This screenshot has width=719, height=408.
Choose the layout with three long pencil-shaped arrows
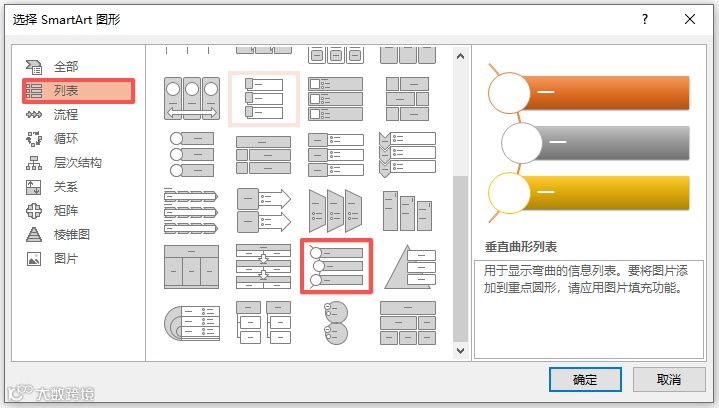[191, 211]
